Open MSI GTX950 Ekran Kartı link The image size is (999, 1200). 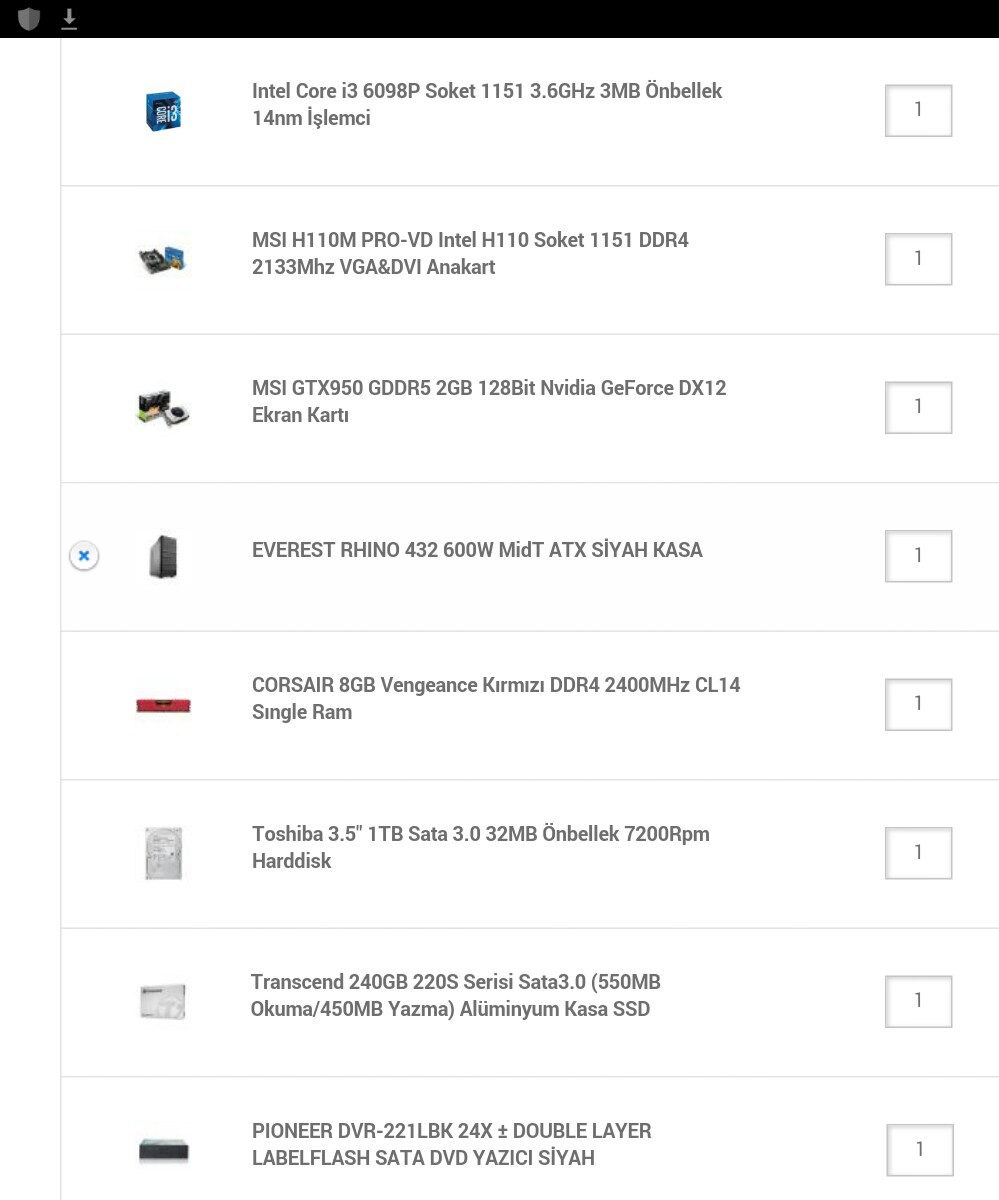point(489,401)
